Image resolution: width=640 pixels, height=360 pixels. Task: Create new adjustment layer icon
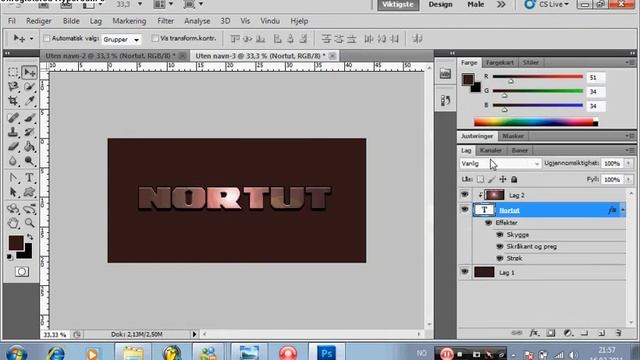[x=568, y=333]
